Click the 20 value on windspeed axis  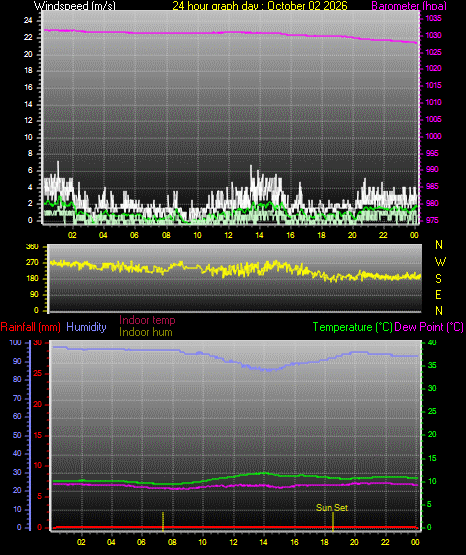coord(28,54)
